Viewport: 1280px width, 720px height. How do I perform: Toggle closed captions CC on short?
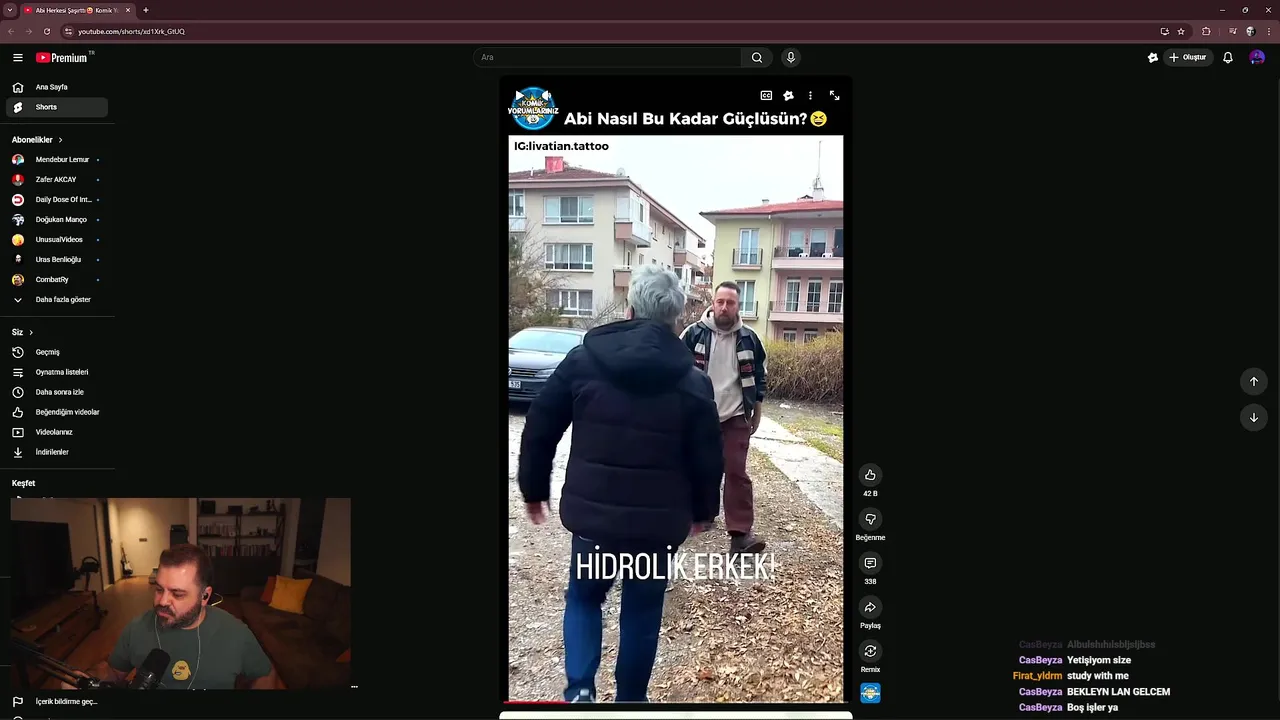(766, 96)
